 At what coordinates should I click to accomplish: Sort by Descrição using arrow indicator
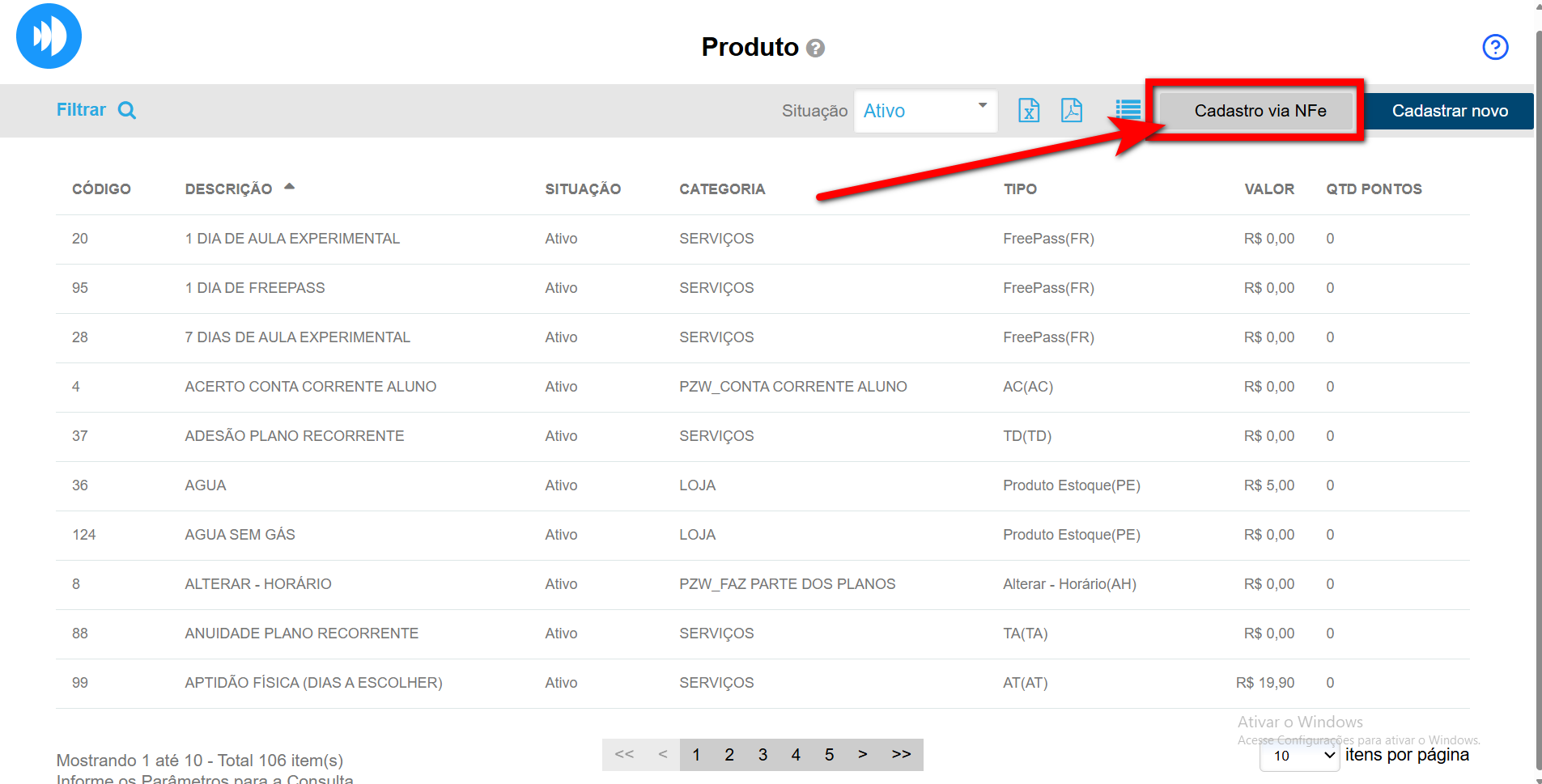point(289,187)
